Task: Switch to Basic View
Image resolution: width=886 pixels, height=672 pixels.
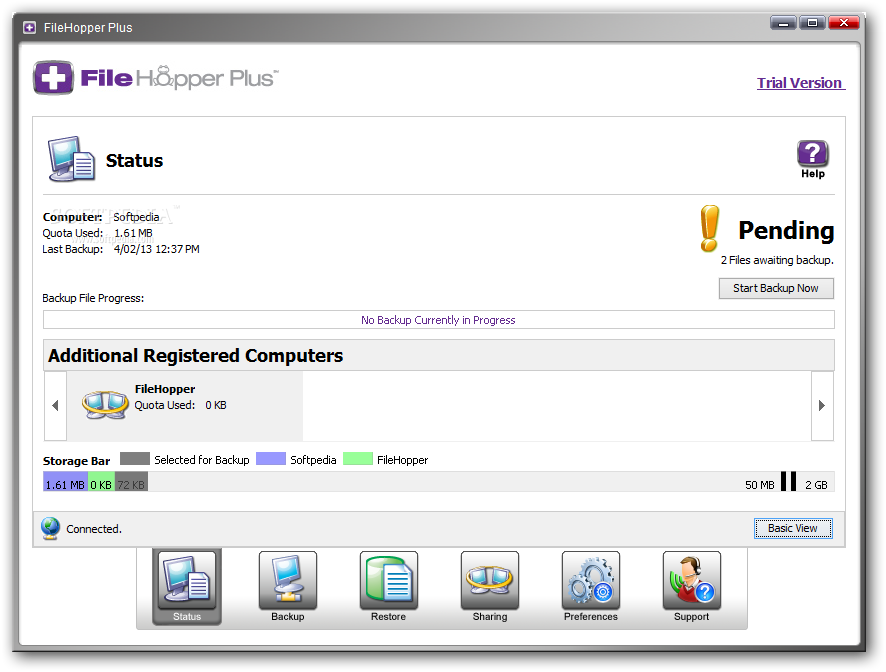Action: [x=793, y=528]
